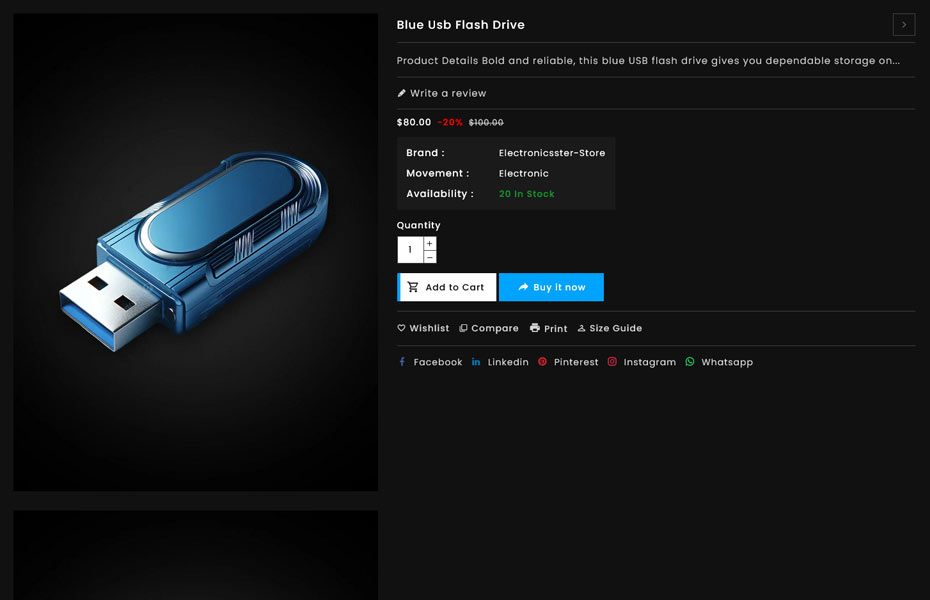Image resolution: width=930 pixels, height=600 pixels.
Task: Open the Size Guide
Action: 610,328
